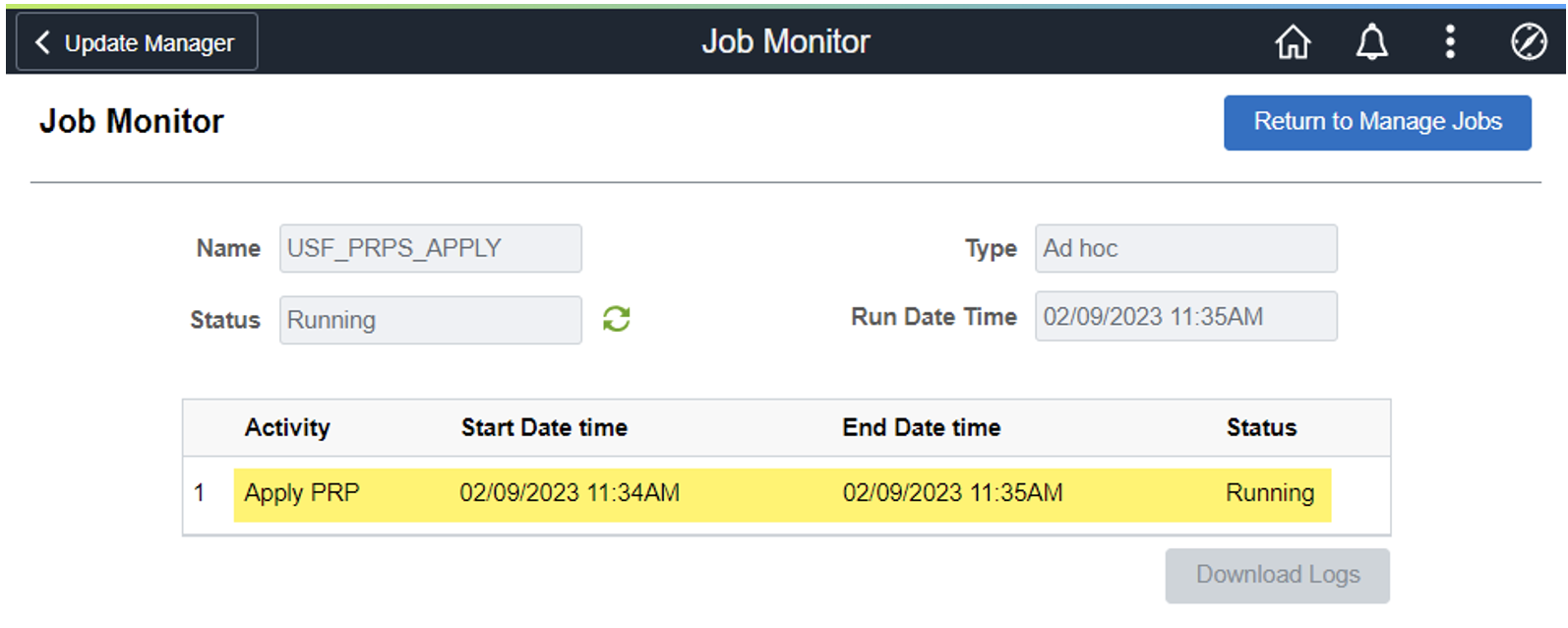Click start time 02/09/2023 11:34AM
The image size is (1568, 628).
[570, 493]
